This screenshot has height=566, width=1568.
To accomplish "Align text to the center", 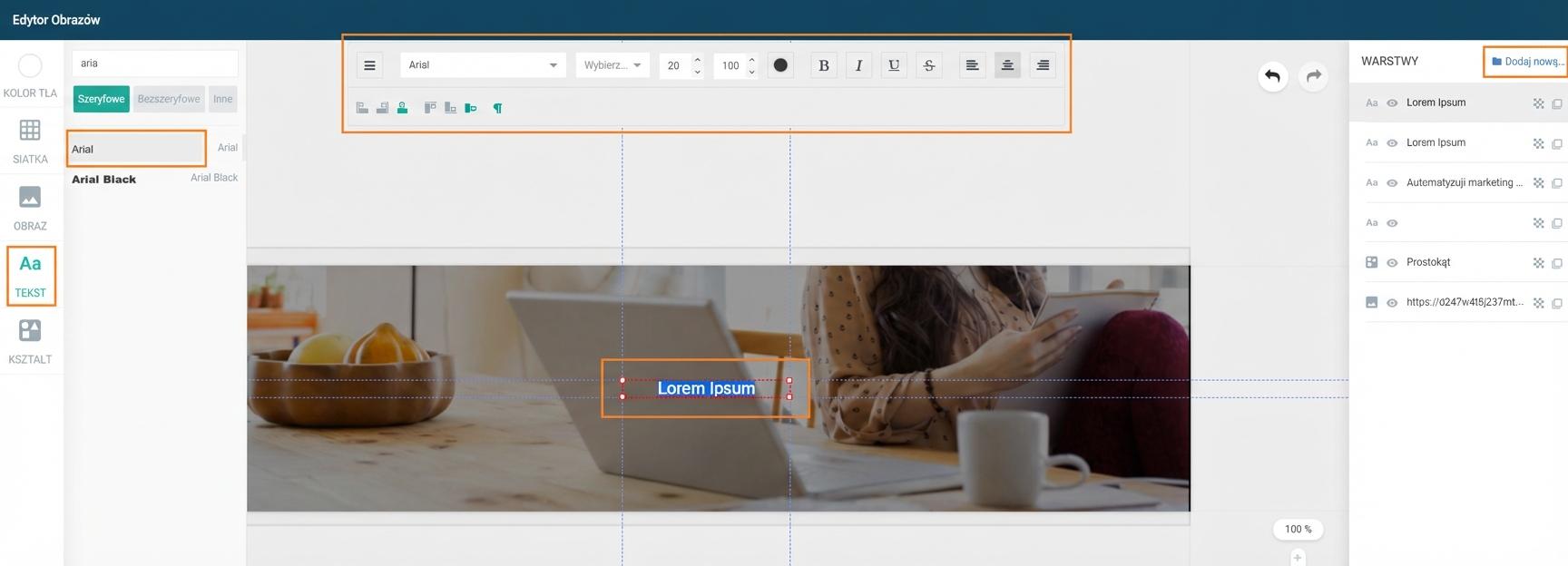I will point(1007,65).
